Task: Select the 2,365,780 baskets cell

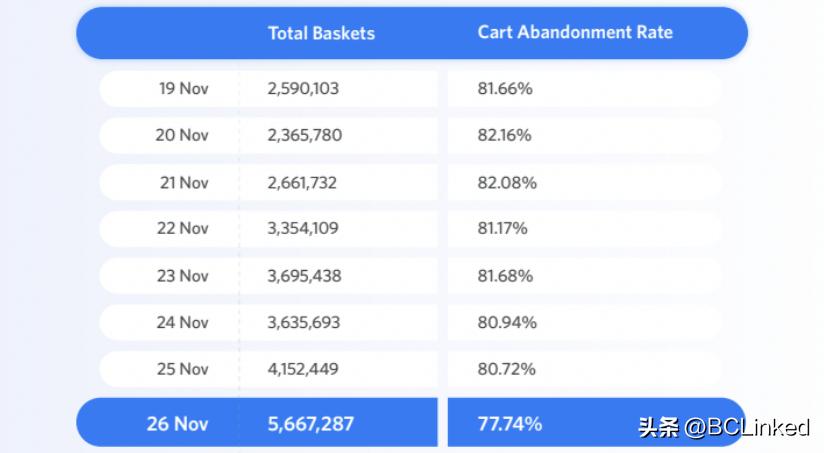Action: click(304, 135)
